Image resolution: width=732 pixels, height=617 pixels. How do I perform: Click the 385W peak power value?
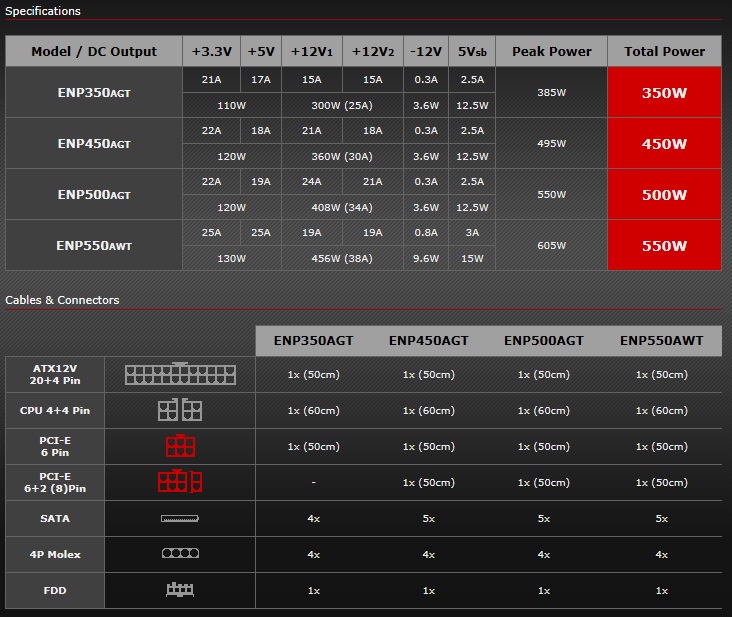point(551,92)
